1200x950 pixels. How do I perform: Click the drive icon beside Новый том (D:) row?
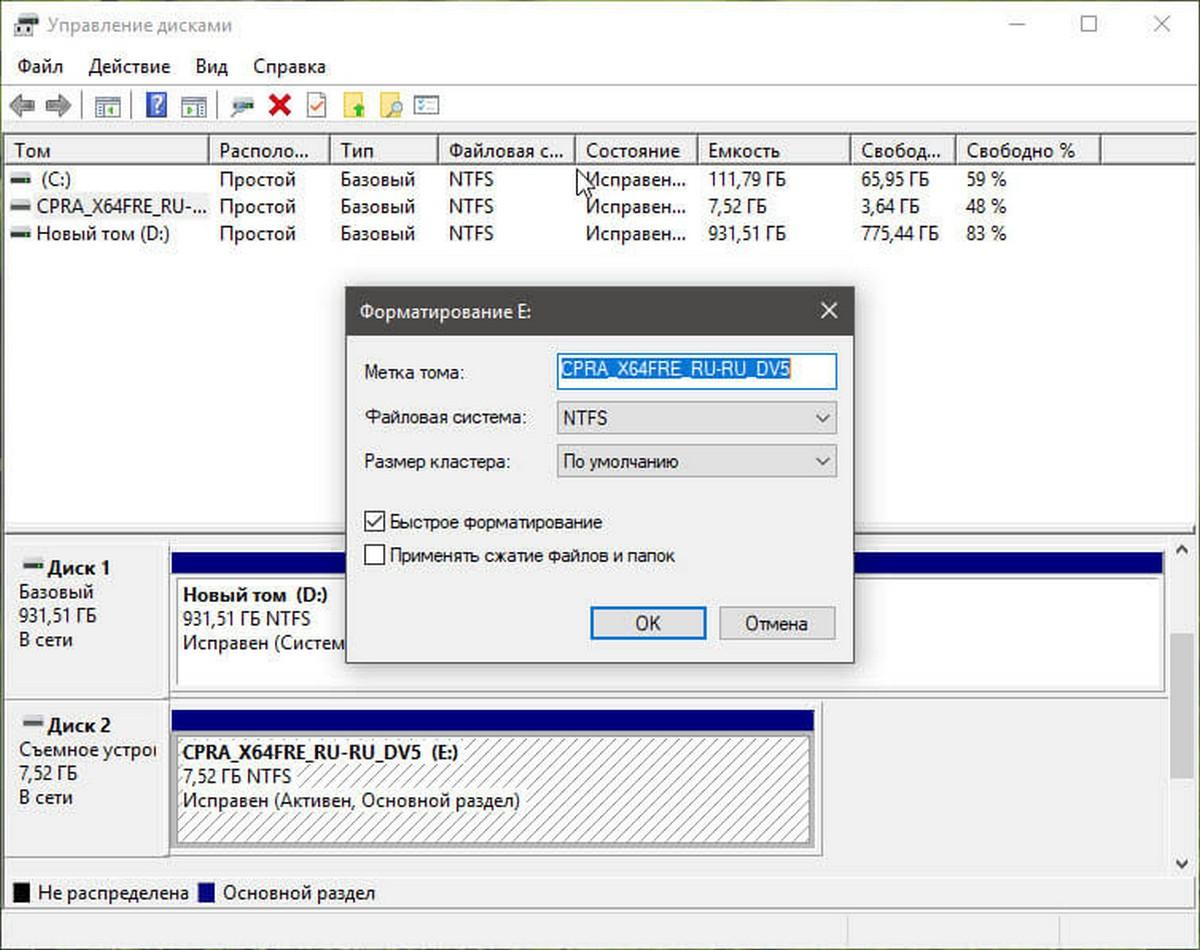coord(21,234)
